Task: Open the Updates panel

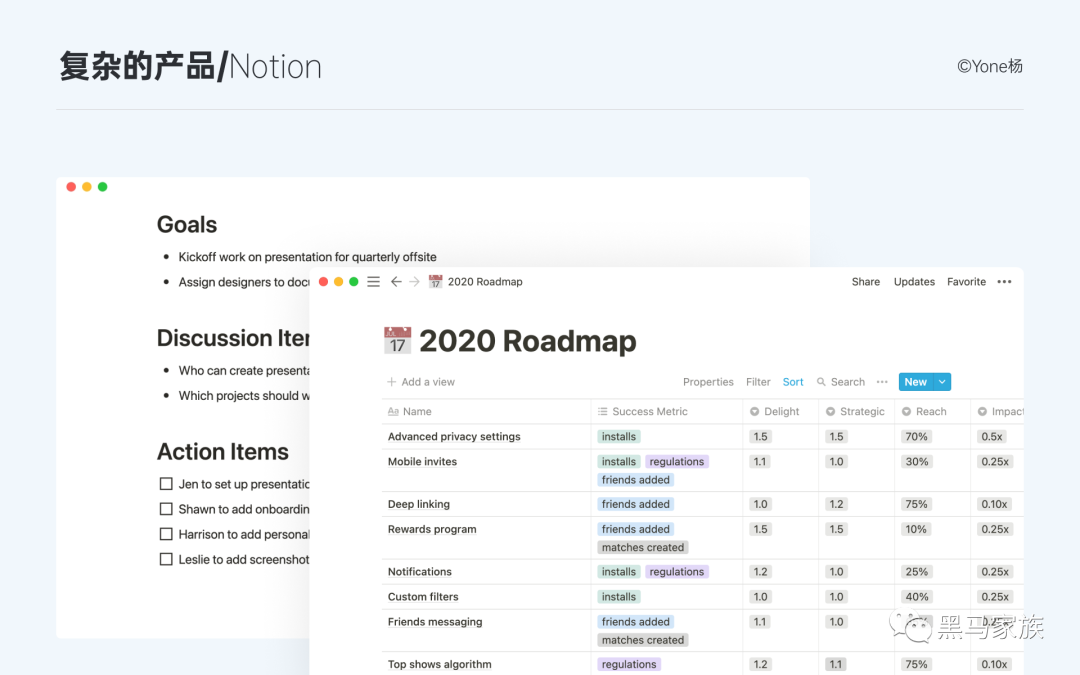Action: click(914, 282)
